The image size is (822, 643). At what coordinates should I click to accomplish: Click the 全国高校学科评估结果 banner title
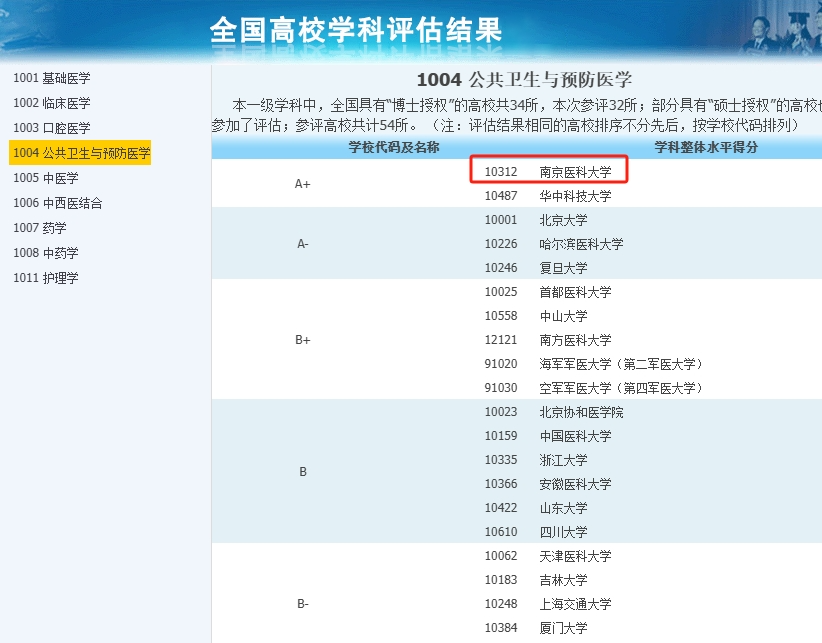356,30
